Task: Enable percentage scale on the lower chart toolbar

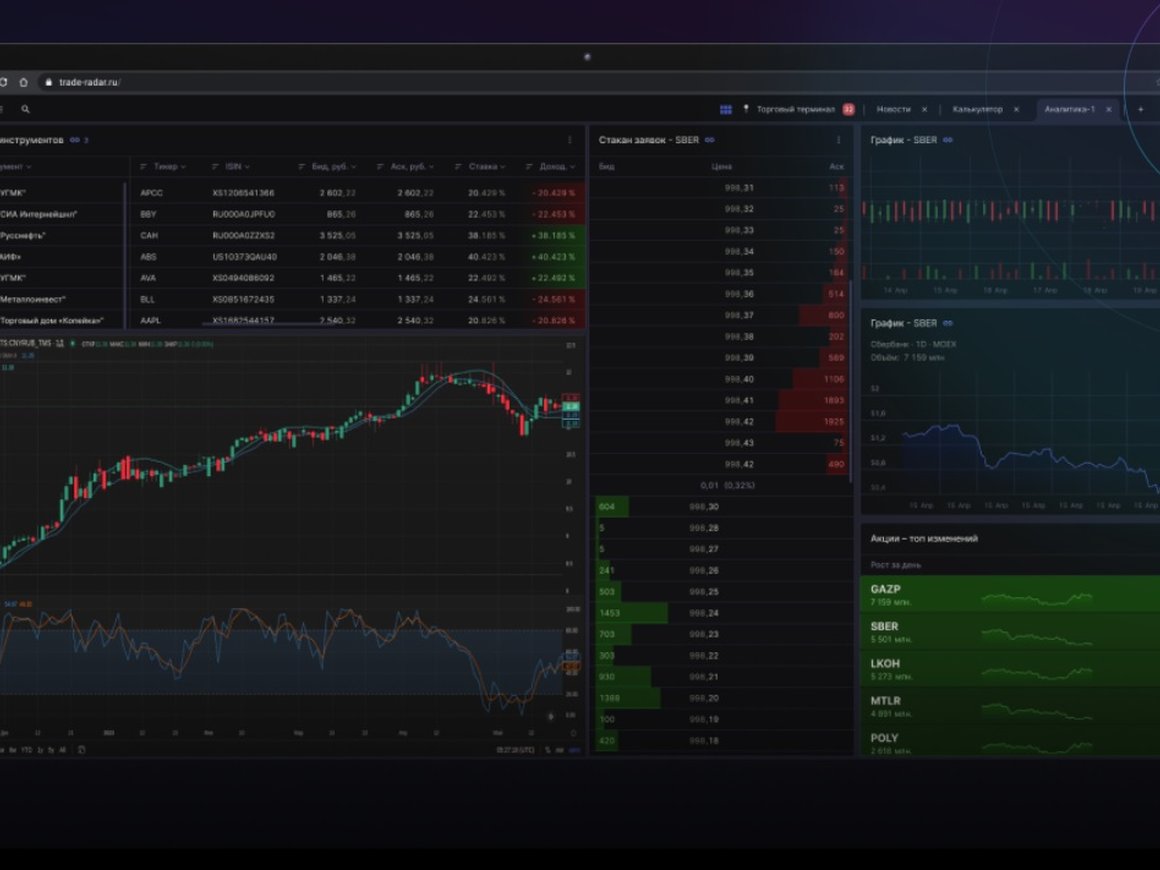Action: (x=548, y=749)
